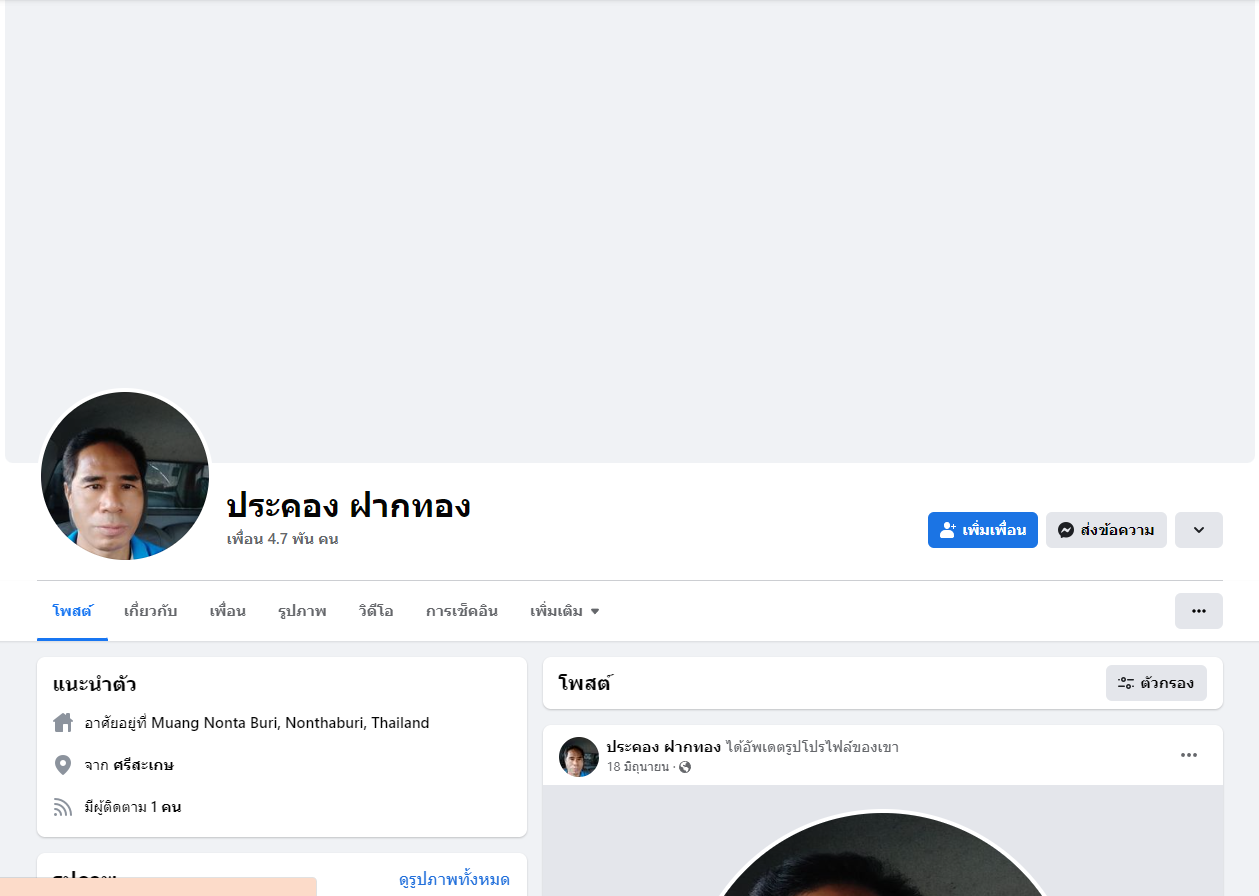The image size is (1259, 896).
Task: Open the เพื่อน tab
Action: (x=227, y=611)
